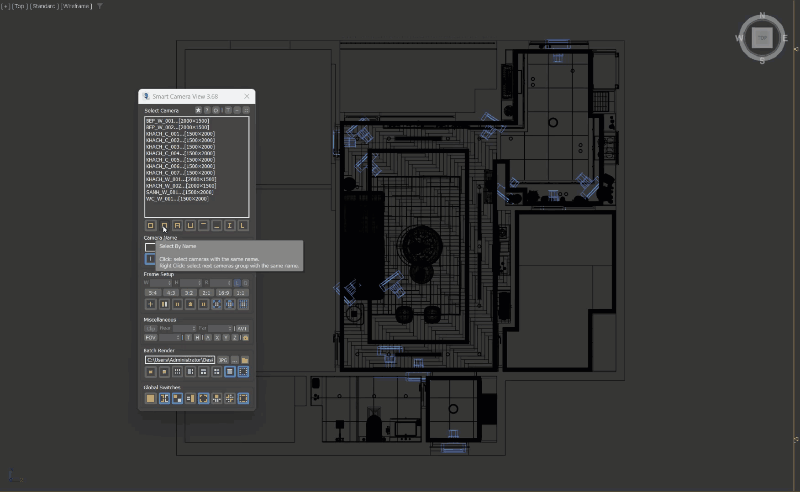Toggle the Clip button in Miscellaneous
Screen dimensions: 800x492
pyautogui.click(x=151, y=328)
